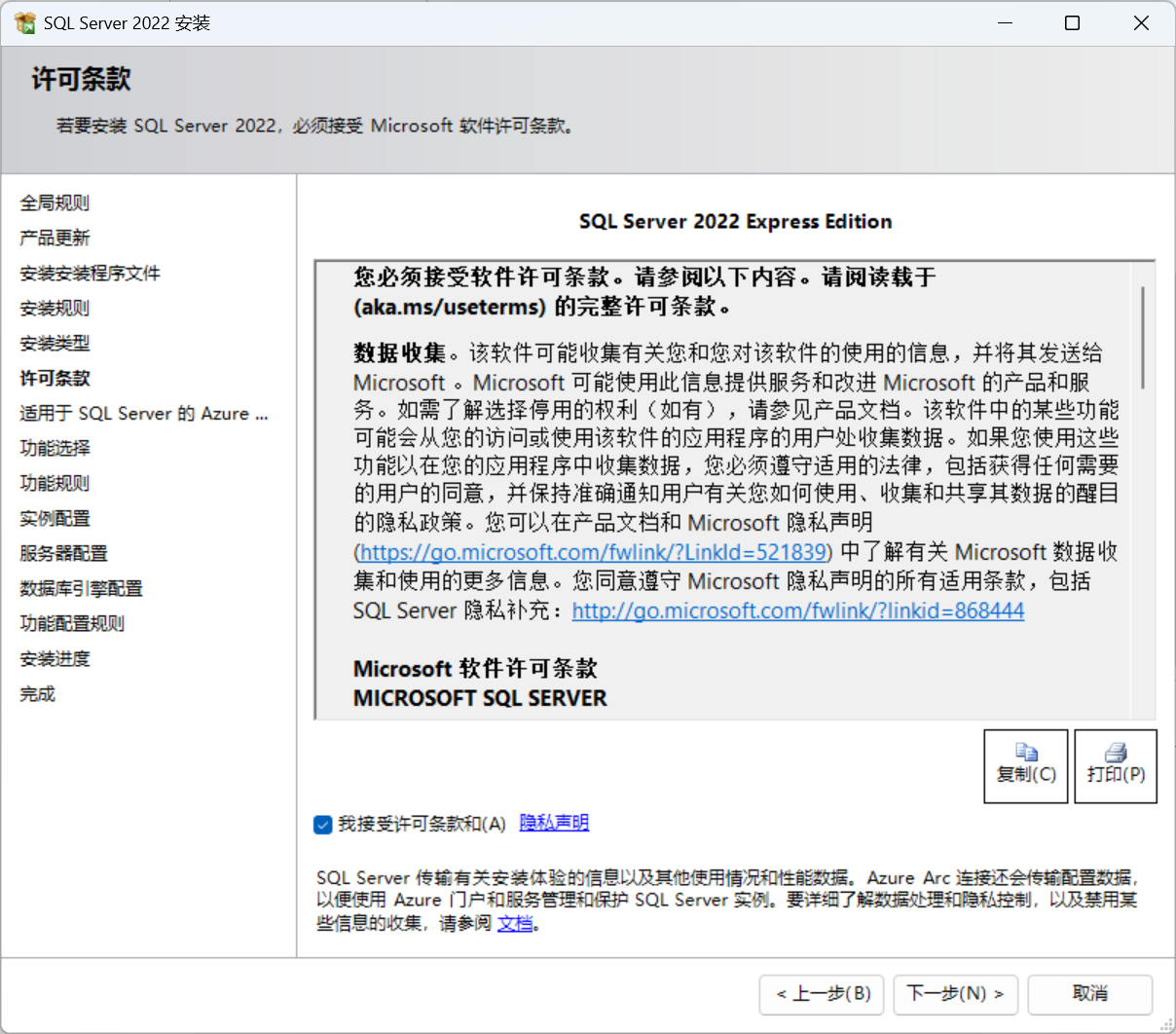
Task: Open the 文档 link in the bottom note
Action: [x=515, y=923]
